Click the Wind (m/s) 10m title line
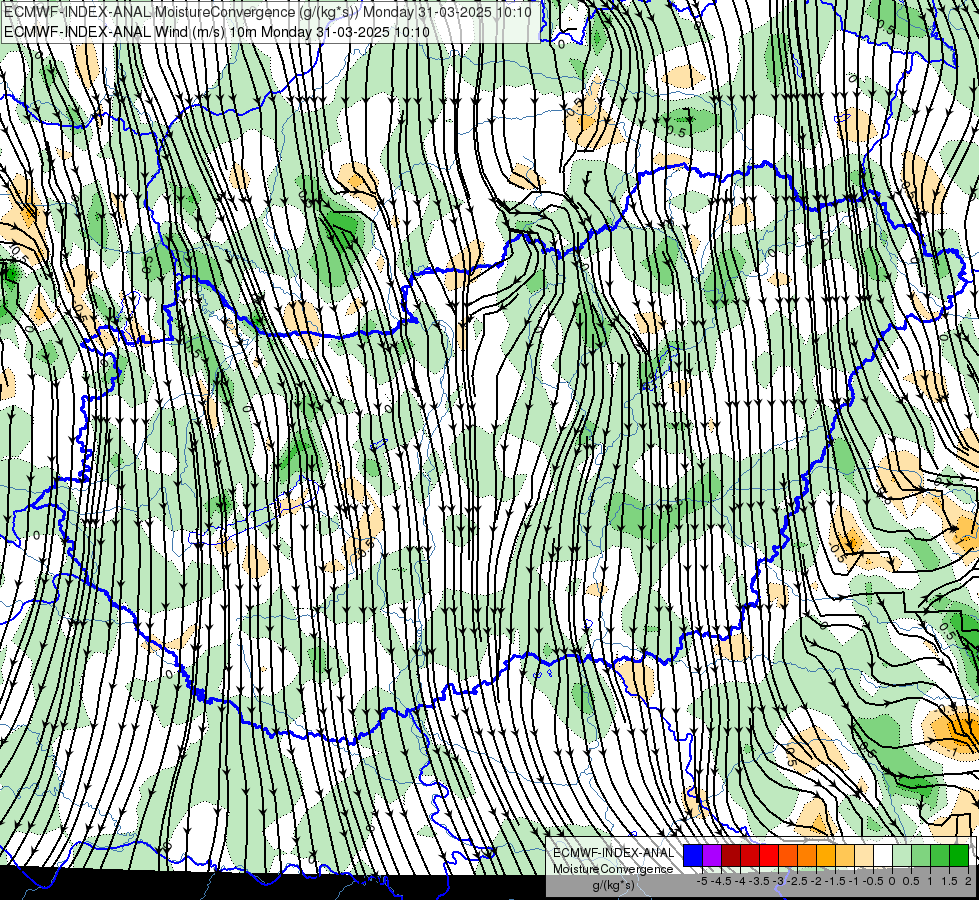Viewport: 979px width, 900px height. 217,32
